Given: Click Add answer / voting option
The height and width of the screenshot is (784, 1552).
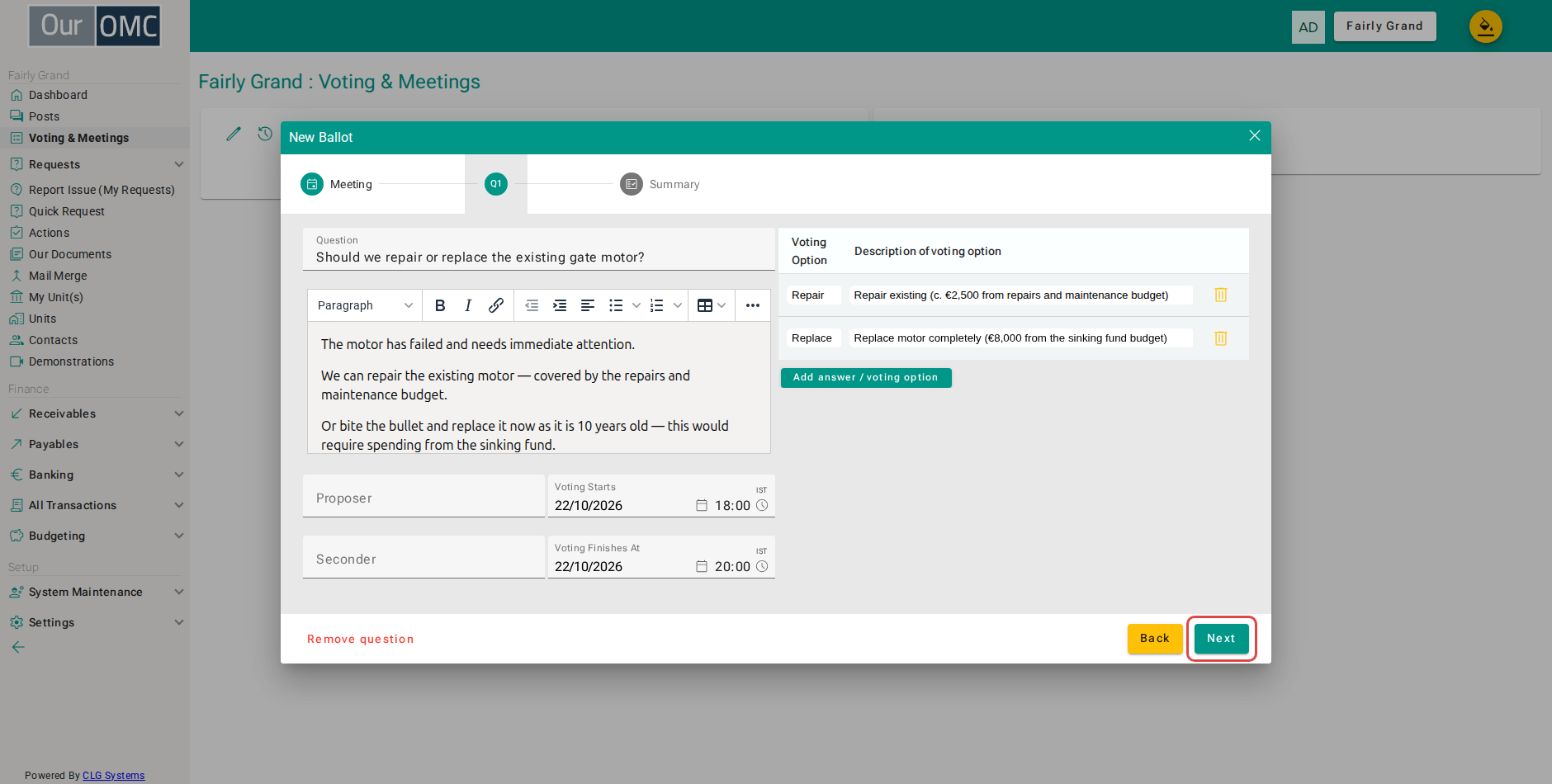Looking at the screenshot, I should [x=866, y=377].
